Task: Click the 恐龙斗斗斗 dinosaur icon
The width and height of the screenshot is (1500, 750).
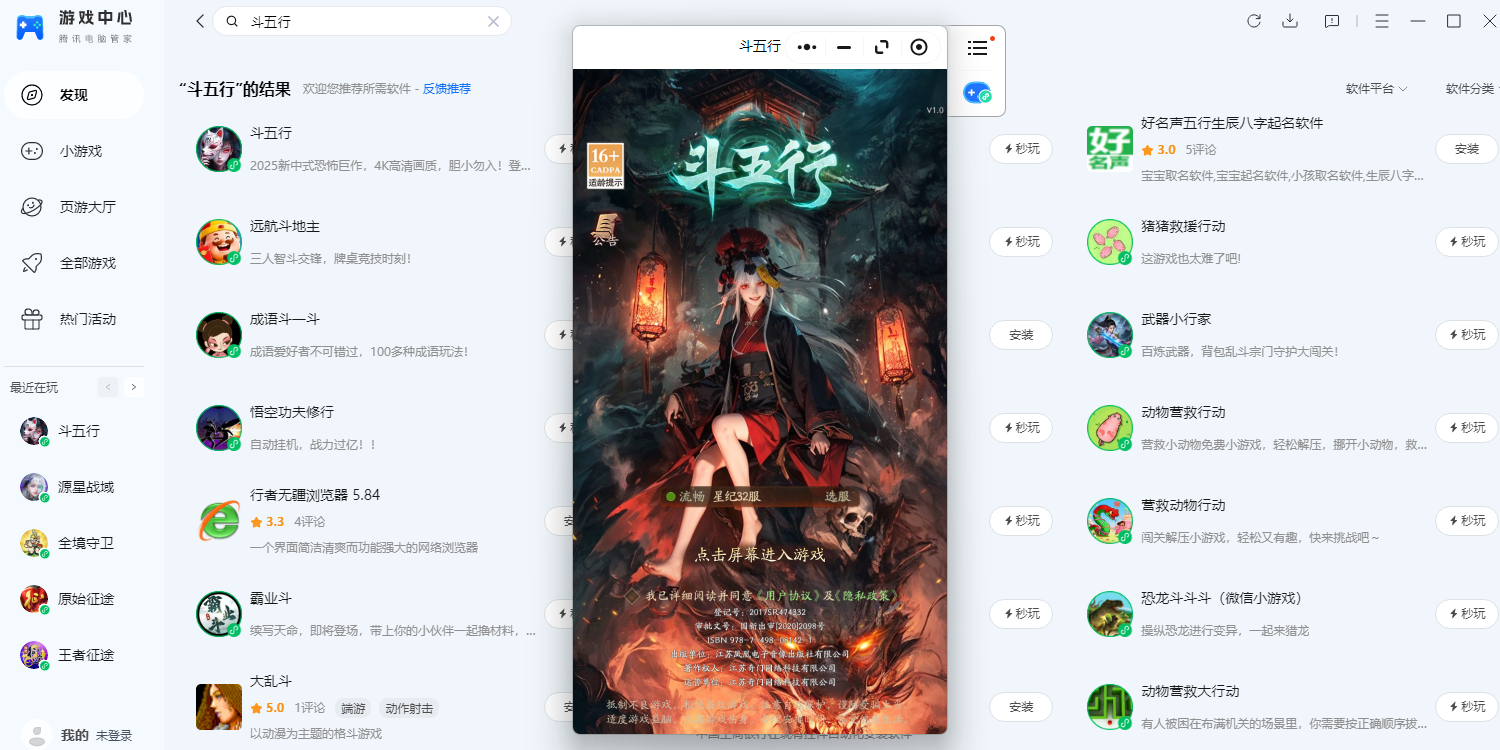Action: tap(1110, 614)
